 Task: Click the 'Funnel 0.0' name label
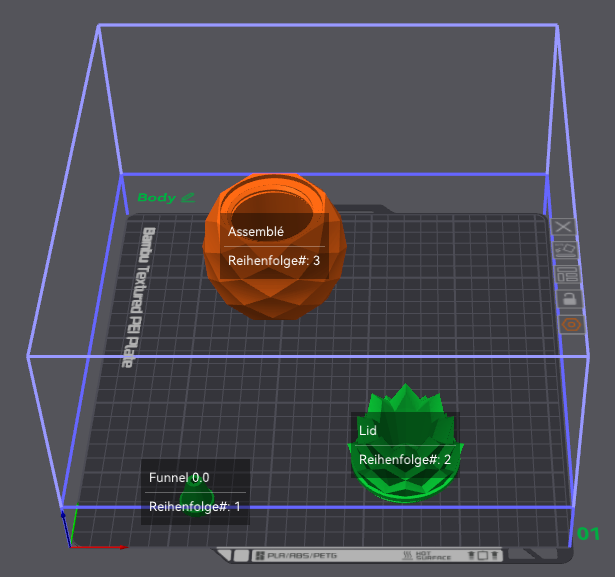[x=179, y=477]
